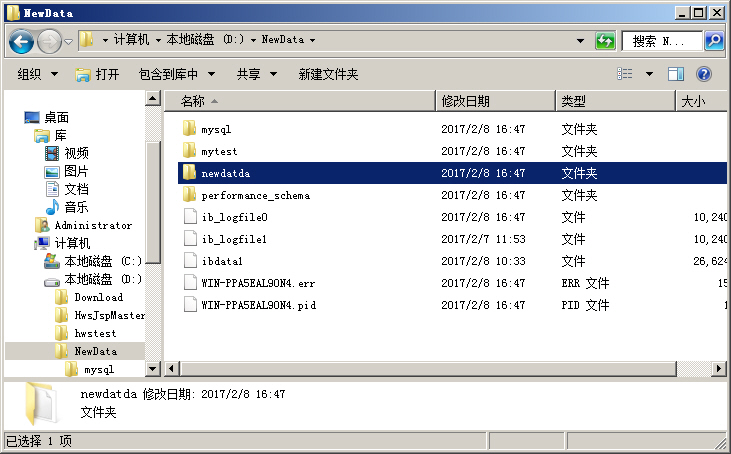
Task: Click NewData in the address path
Action: point(283,40)
